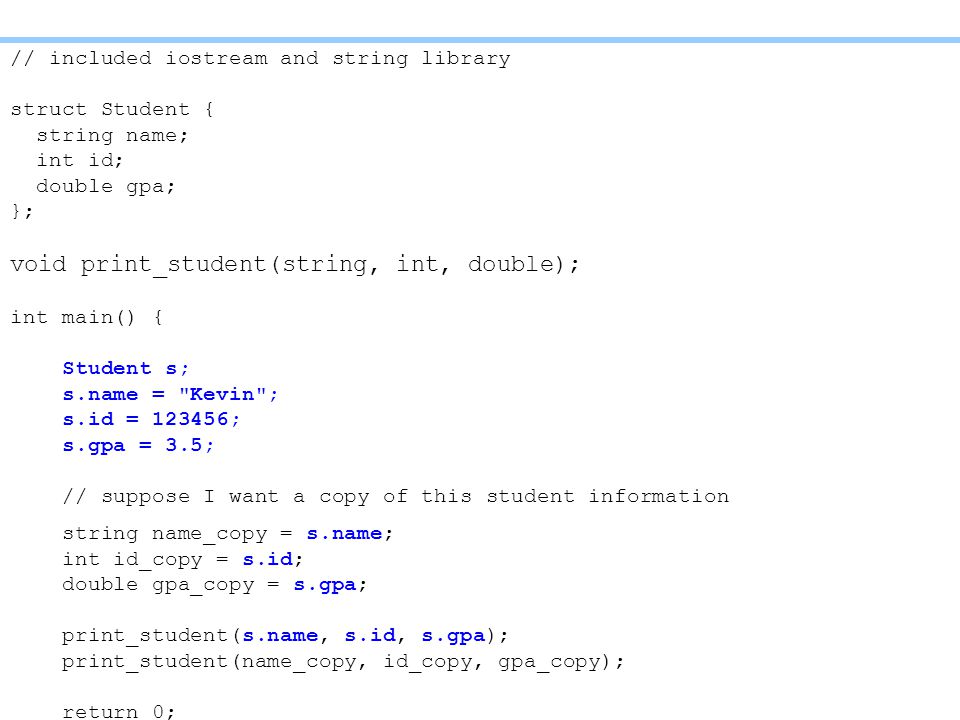
Task: Click the 'double gpa;' member declaration
Action: pos(105,186)
